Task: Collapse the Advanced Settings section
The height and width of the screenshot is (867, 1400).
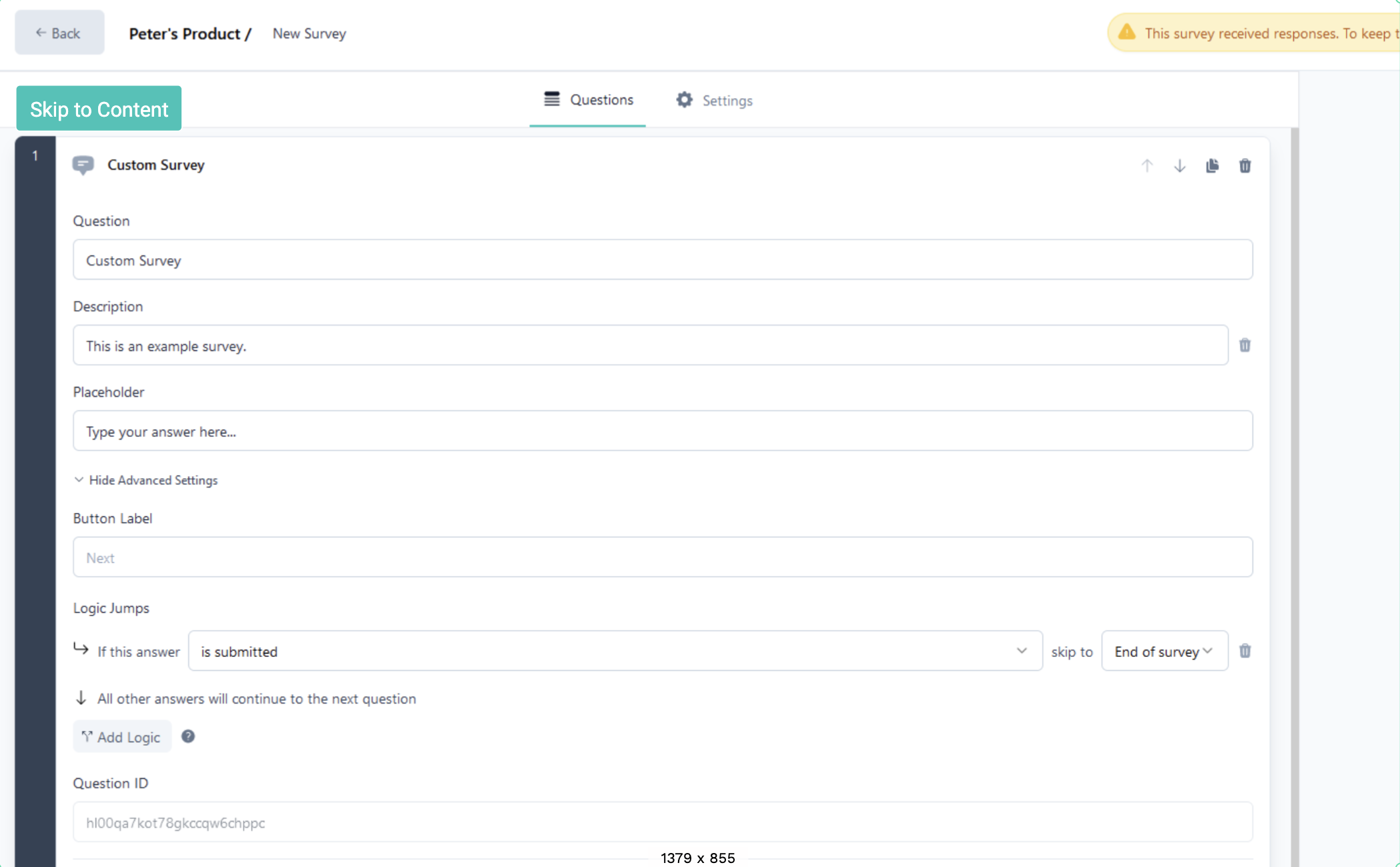Action: [146, 480]
